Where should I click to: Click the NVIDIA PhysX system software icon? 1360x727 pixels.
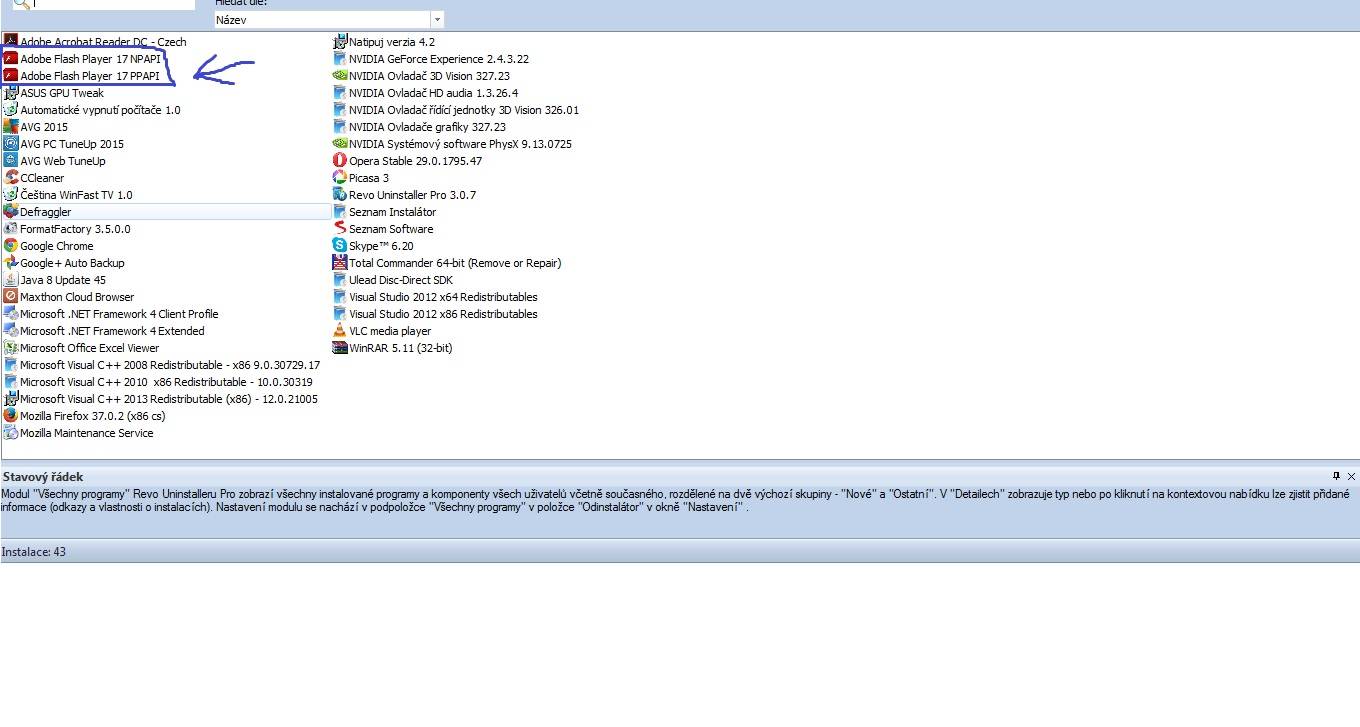tap(340, 144)
